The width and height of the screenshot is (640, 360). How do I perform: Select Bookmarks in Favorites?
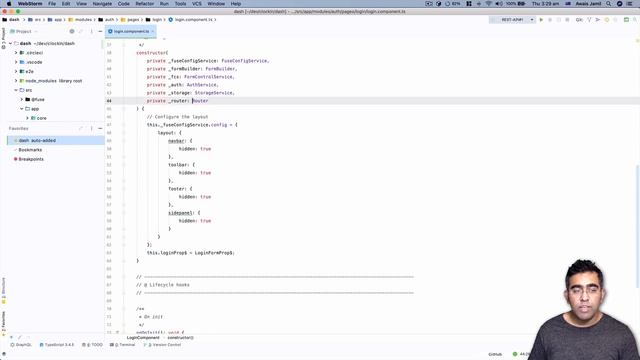coord(30,150)
